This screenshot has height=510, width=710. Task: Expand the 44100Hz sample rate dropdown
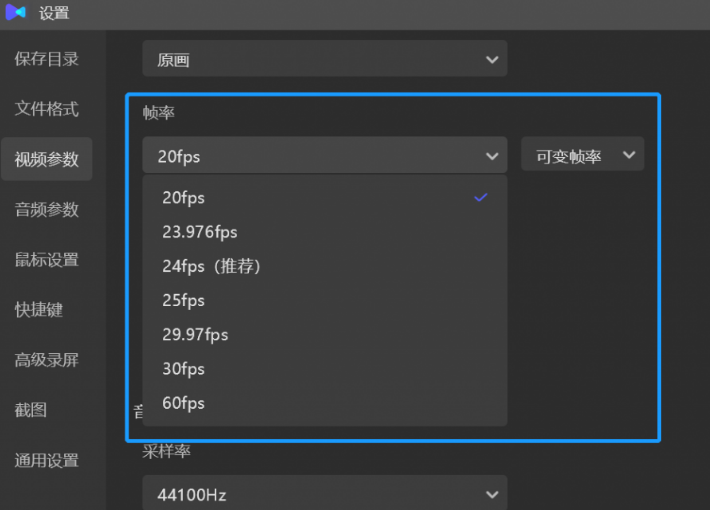[324, 494]
